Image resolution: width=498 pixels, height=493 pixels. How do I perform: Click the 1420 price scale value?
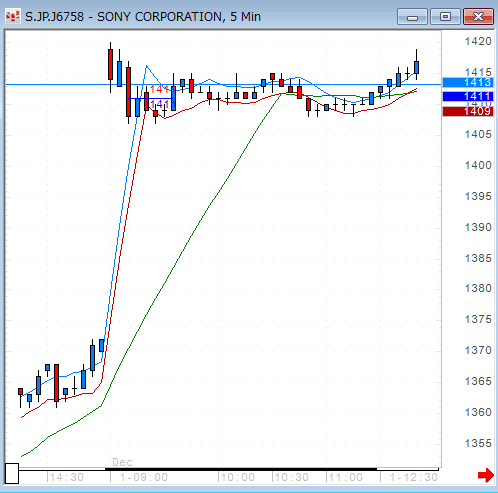coord(478,41)
